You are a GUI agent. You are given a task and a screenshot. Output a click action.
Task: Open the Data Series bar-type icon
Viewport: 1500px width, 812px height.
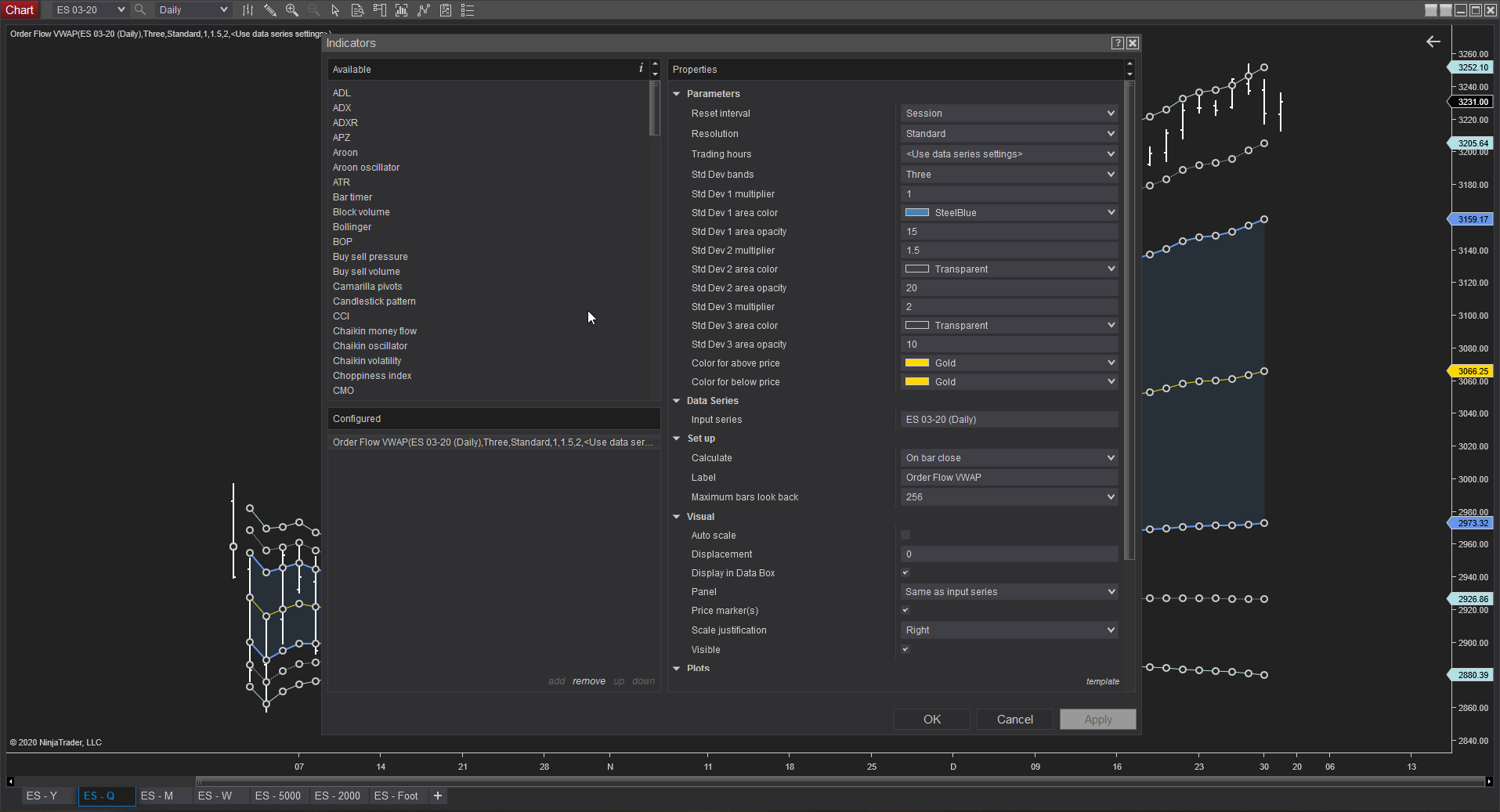tap(248, 10)
